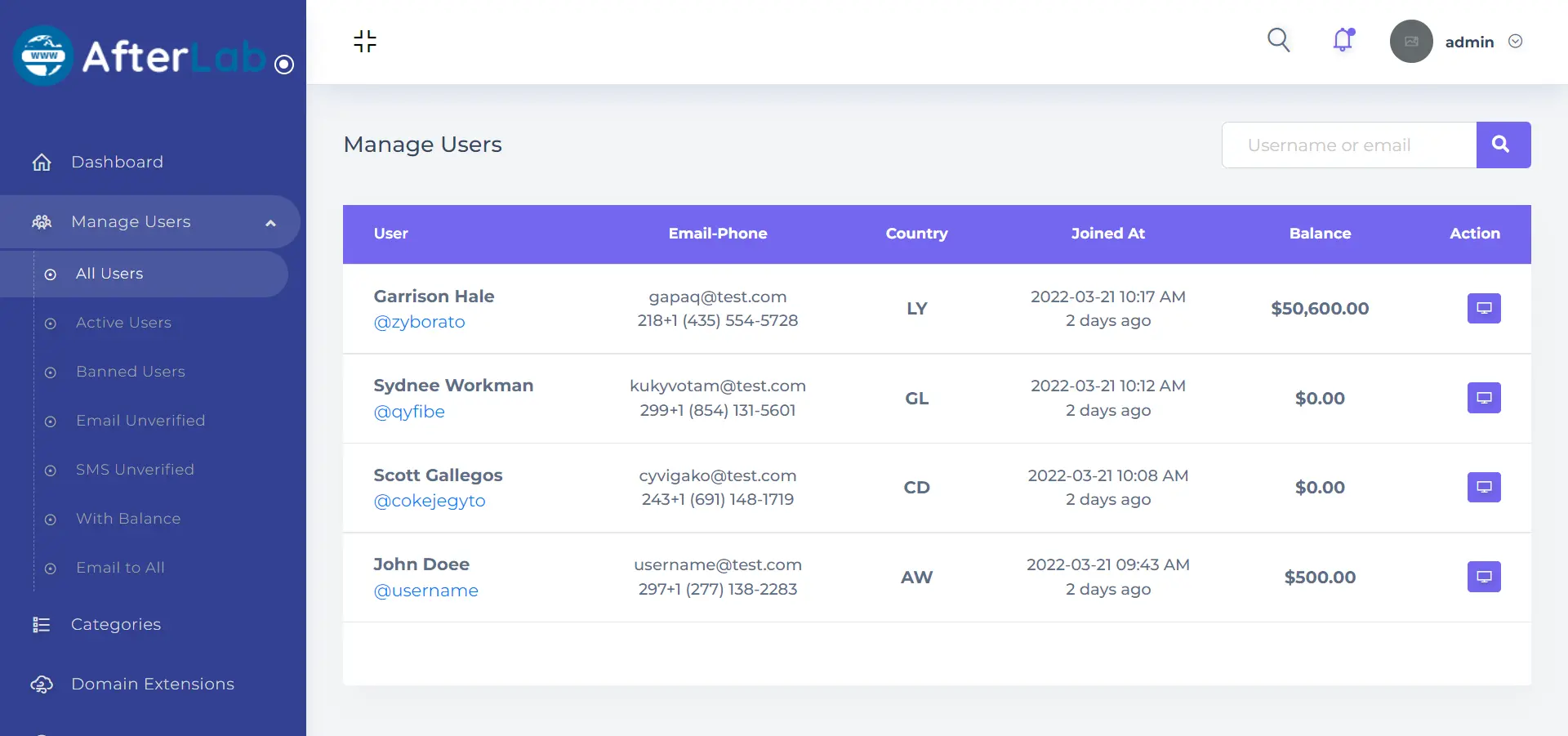Click the Email-Phone column header
Viewport: 1568px width, 736px height.
718,234
